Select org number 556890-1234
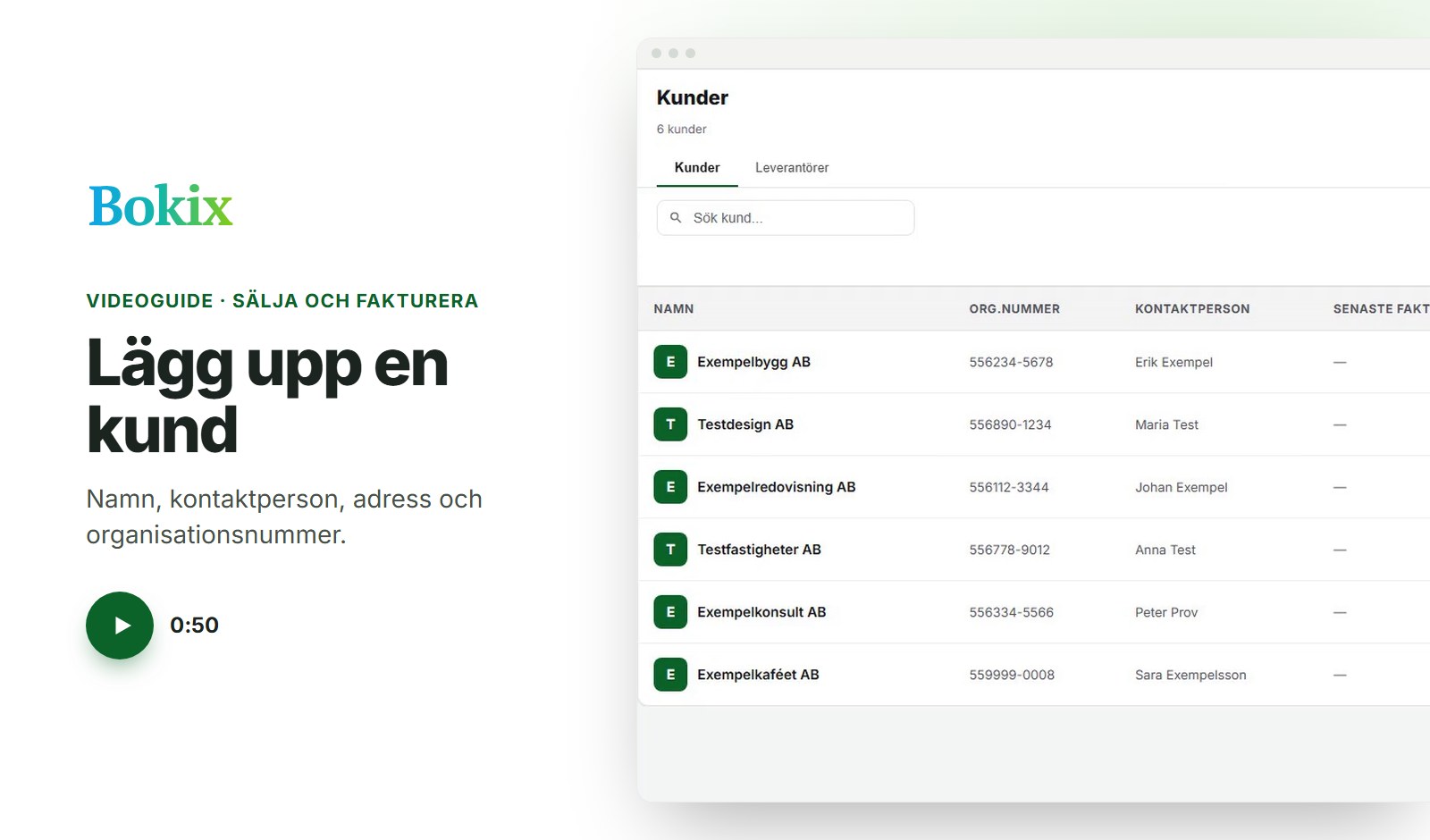The image size is (1430, 840). tap(1010, 424)
